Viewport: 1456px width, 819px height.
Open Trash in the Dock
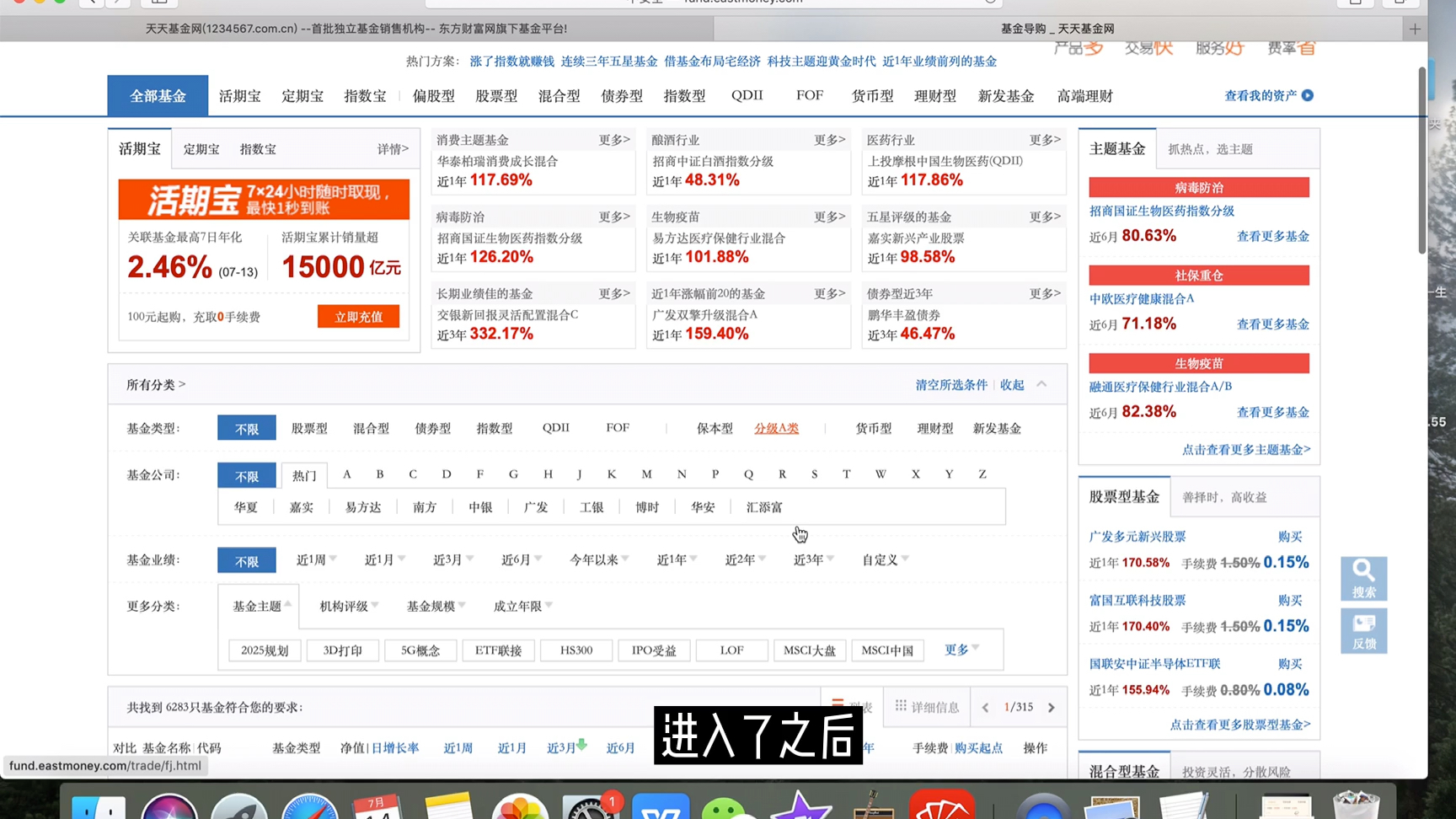pos(1356,805)
